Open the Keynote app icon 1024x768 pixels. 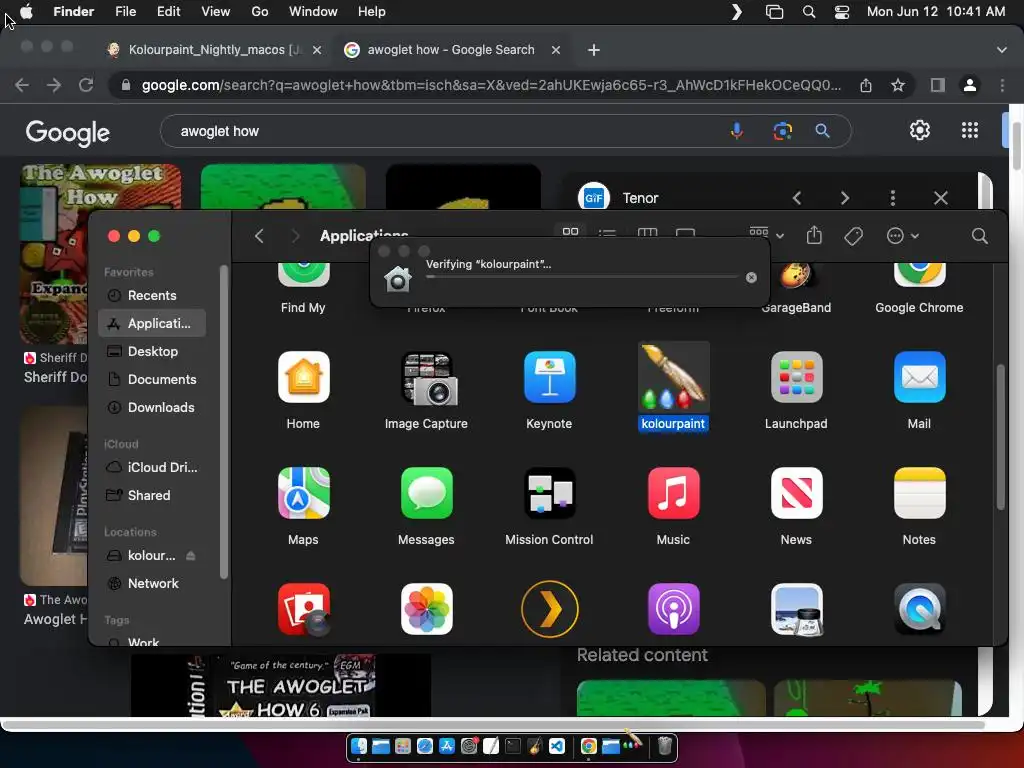click(549, 377)
